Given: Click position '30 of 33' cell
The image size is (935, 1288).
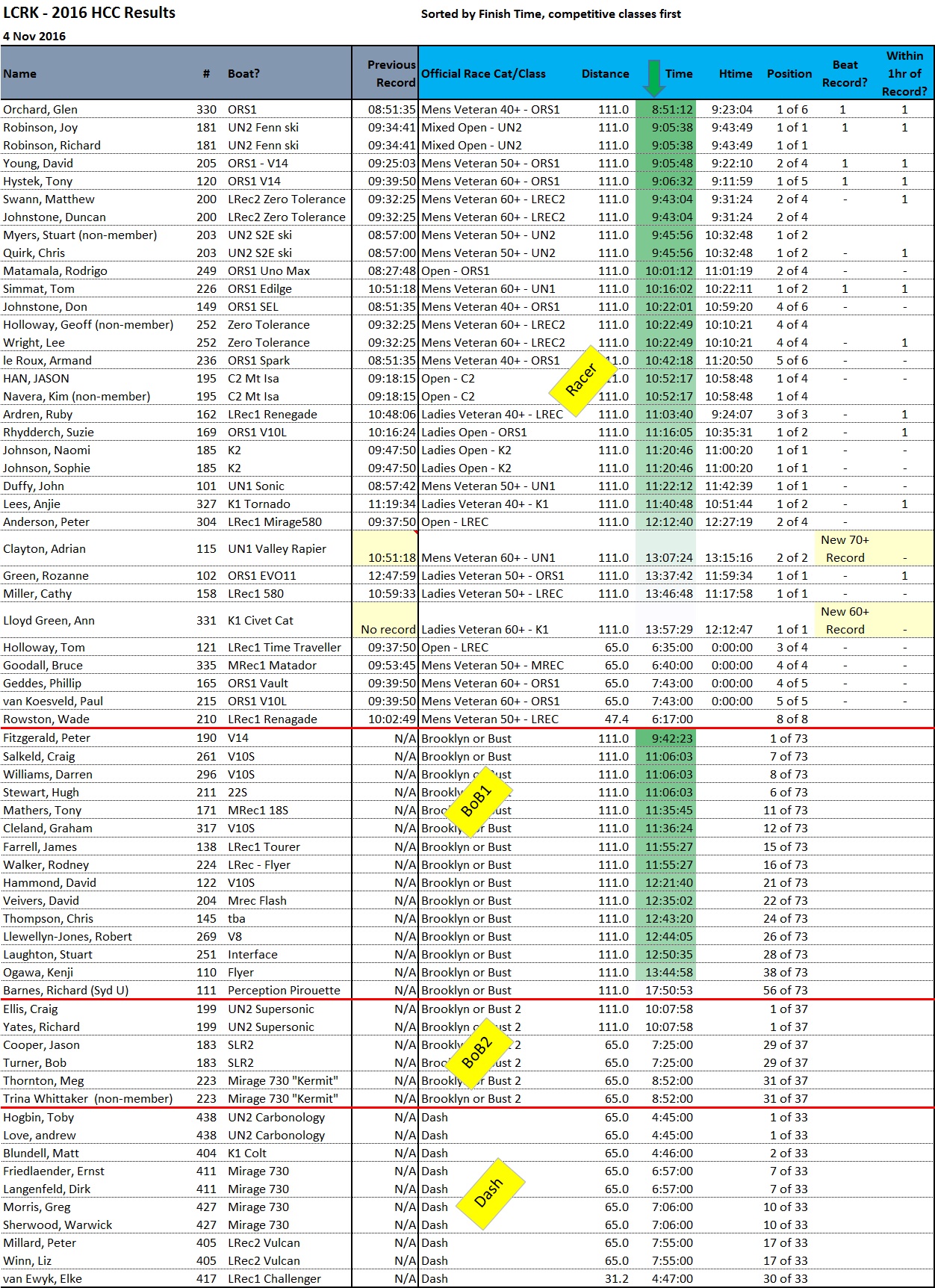Looking at the screenshot, I should [x=785, y=1278].
